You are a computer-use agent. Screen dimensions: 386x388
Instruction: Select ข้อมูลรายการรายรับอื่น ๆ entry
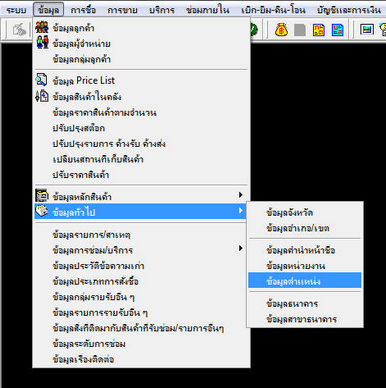pyautogui.click(x=141, y=312)
